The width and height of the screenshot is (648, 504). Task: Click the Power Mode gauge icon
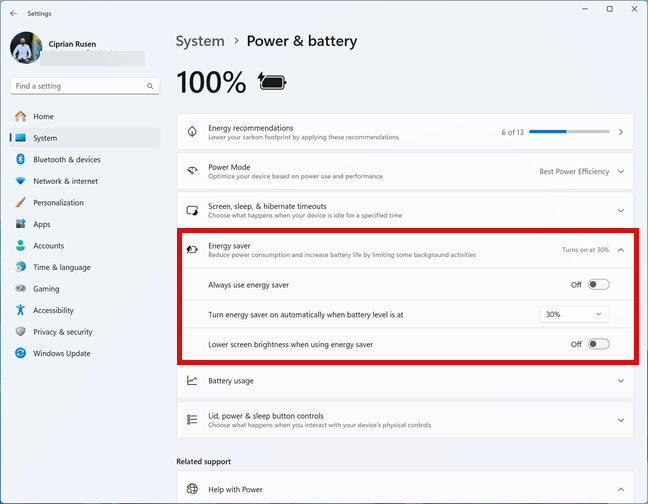[x=192, y=171]
